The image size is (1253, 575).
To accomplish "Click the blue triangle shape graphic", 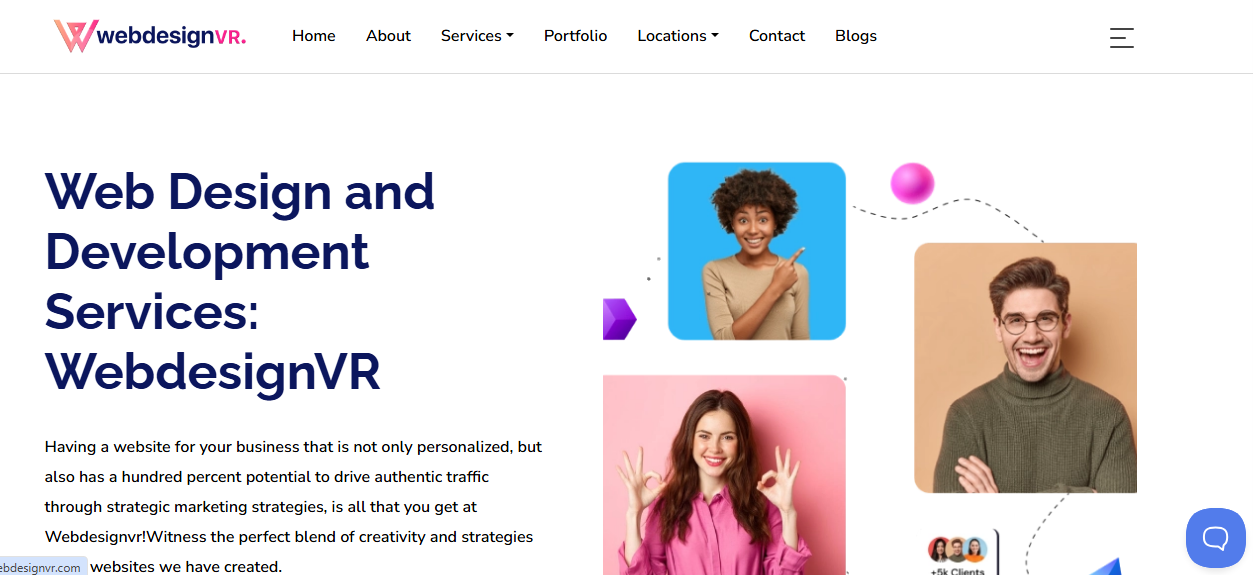I will point(1103,566).
